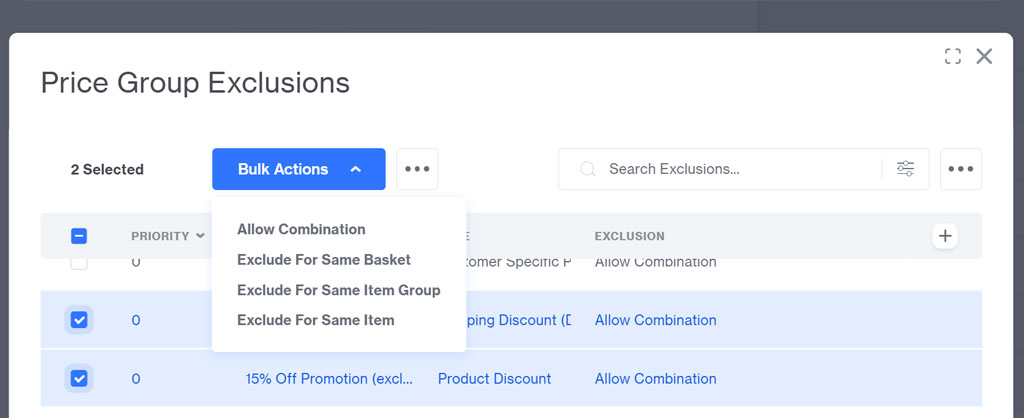The height and width of the screenshot is (418, 1024).
Task: Open the more options menu beside Bulk Actions
Action: coord(417,169)
